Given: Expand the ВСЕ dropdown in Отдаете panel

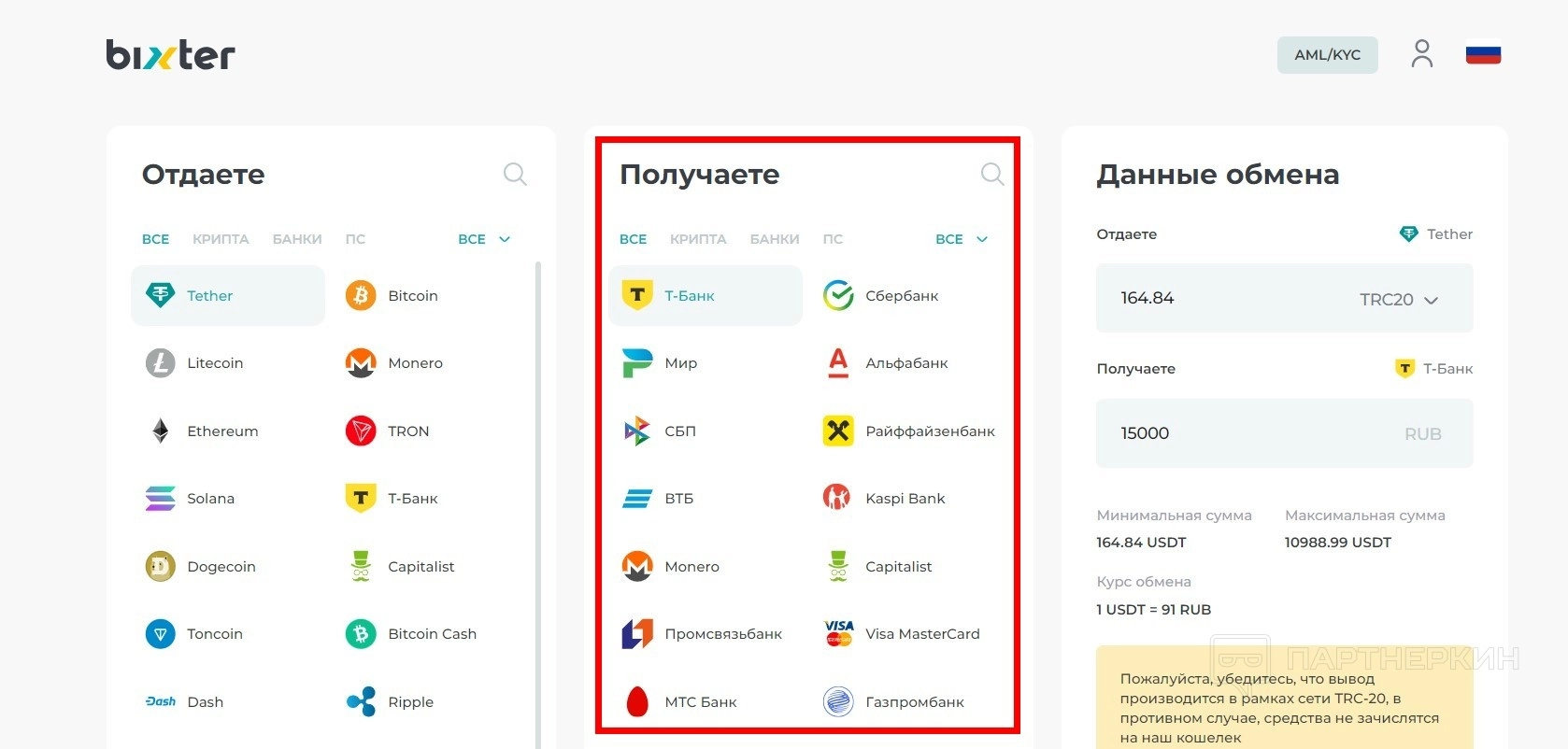Looking at the screenshot, I should [x=484, y=239].
